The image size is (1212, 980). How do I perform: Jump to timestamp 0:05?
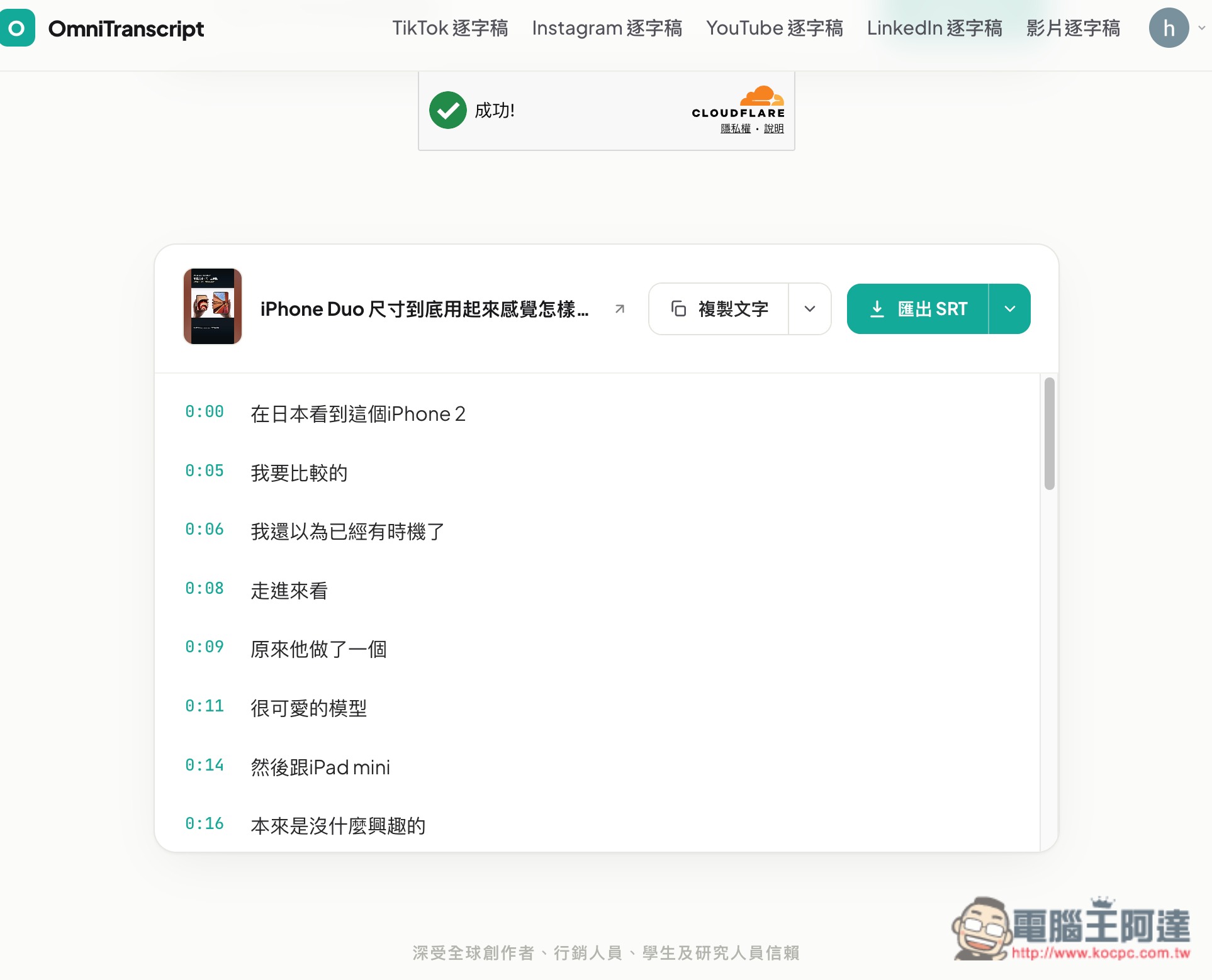coord(205,471)
